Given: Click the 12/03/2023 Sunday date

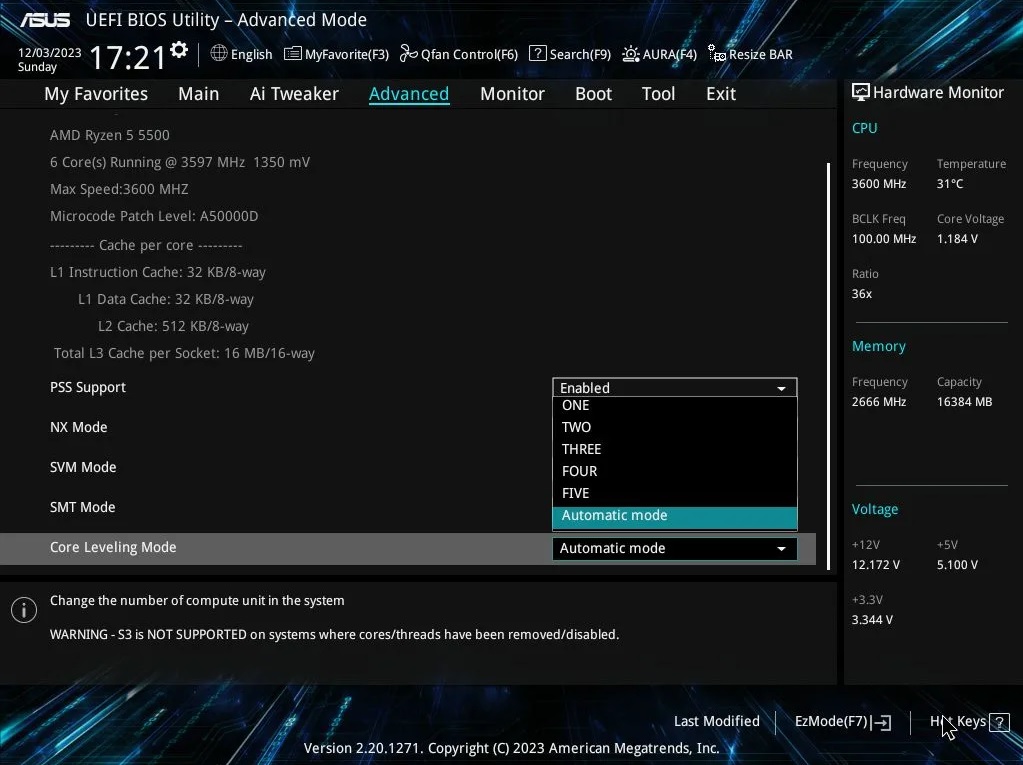Looking at the screenshot, I should coord(49,59).
